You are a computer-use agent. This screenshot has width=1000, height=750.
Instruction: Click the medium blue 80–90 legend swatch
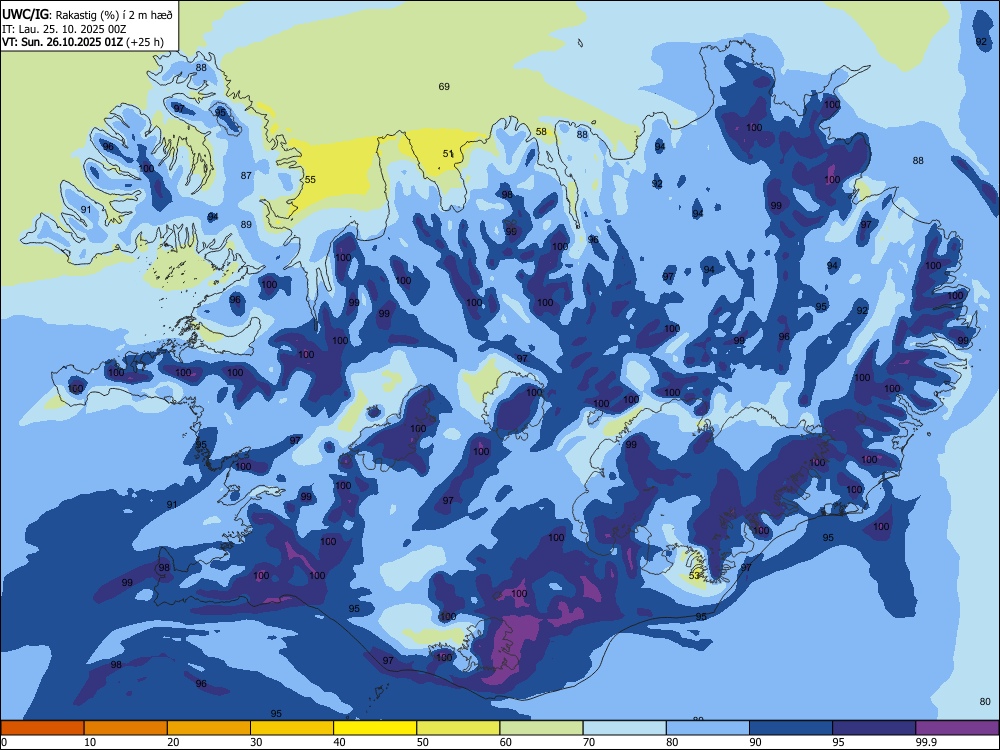(708, 728)
